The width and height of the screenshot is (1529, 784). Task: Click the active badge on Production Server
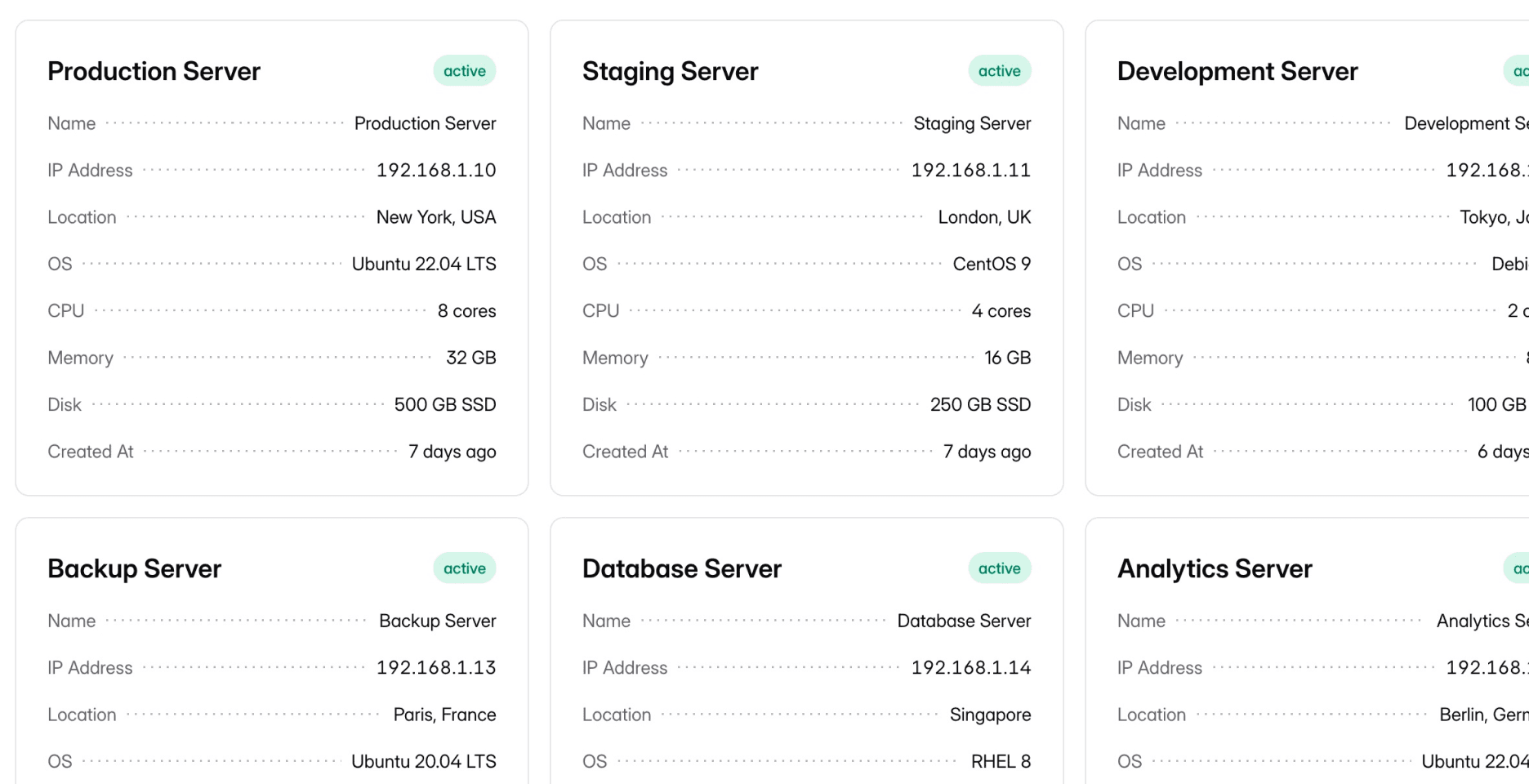pos(464,71)
